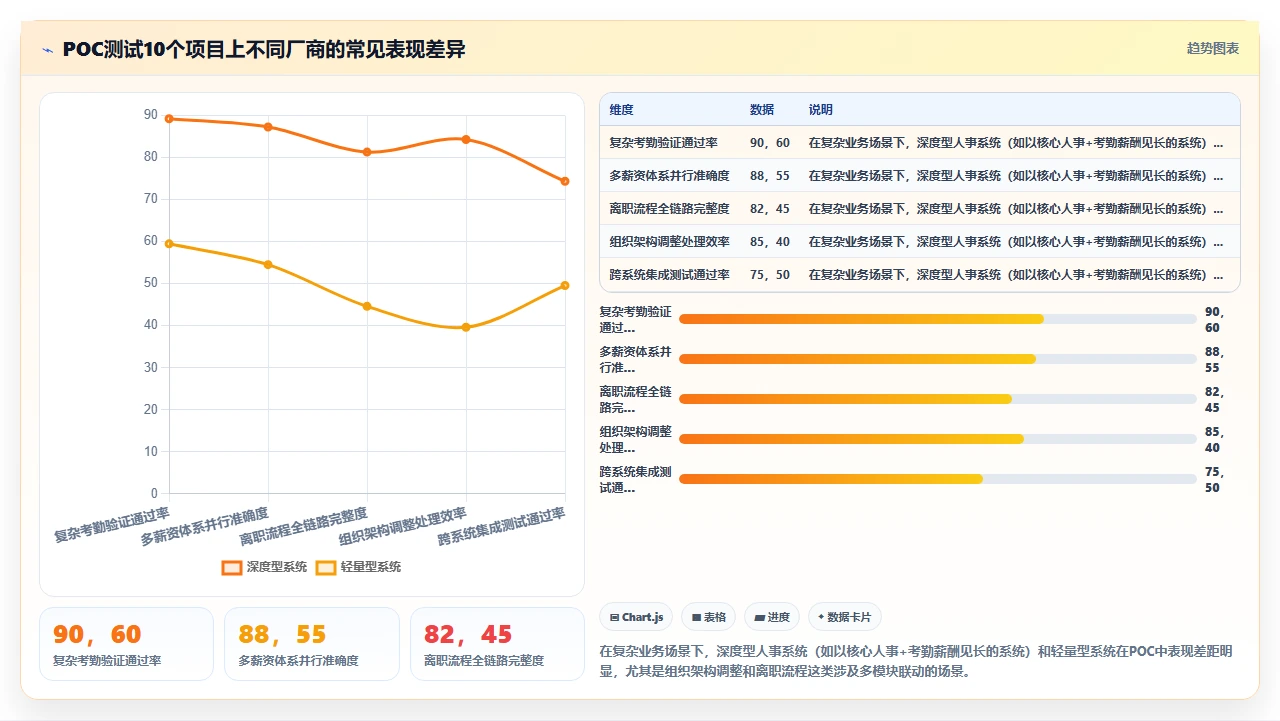This screenshot has height=721, width=1280.
Task: Click progress bar for 多薪资体系并行准
Action: pos(937,359)
